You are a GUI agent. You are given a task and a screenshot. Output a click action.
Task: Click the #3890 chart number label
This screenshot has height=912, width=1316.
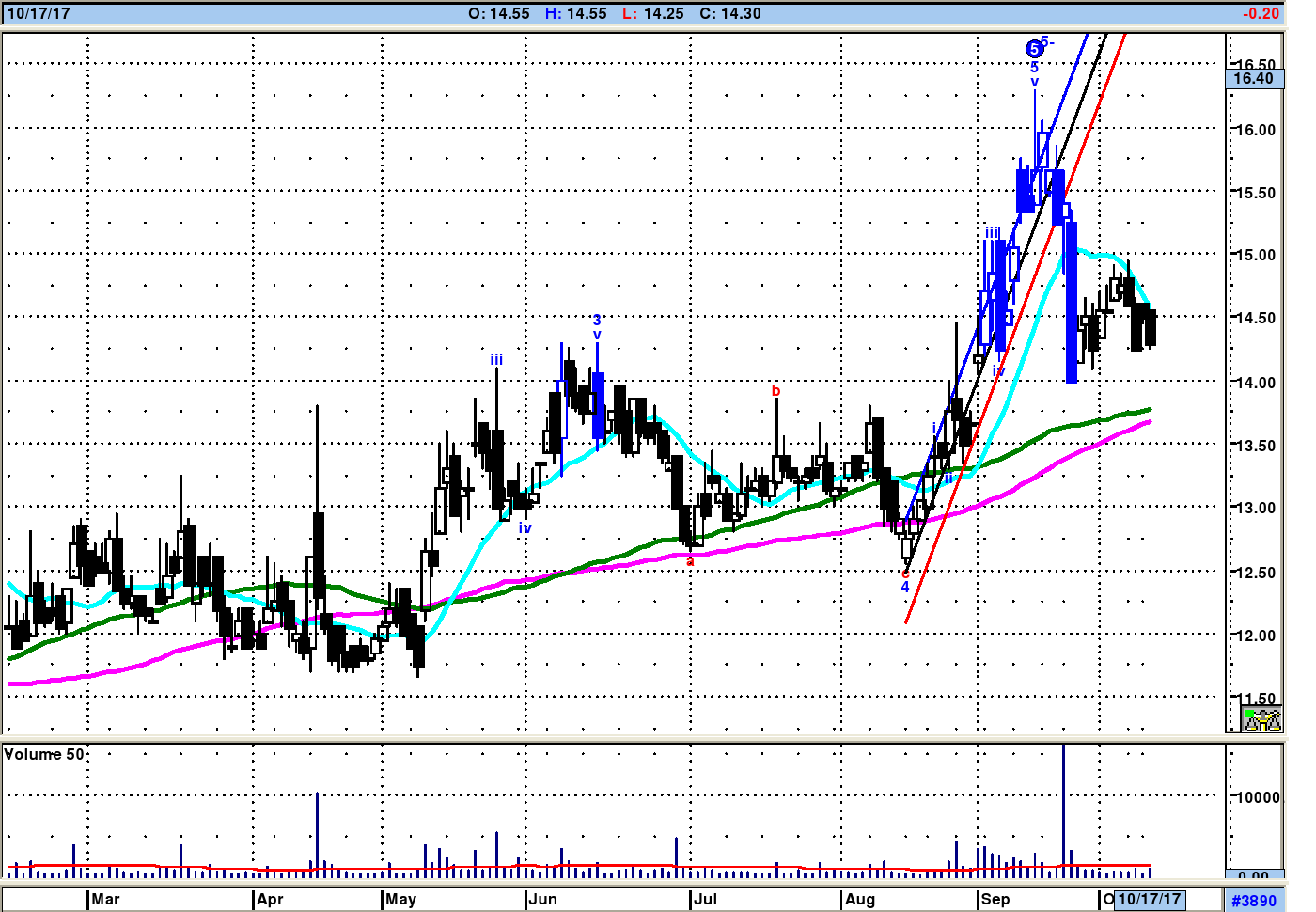pyautogui.click(x=1254, y=901)
